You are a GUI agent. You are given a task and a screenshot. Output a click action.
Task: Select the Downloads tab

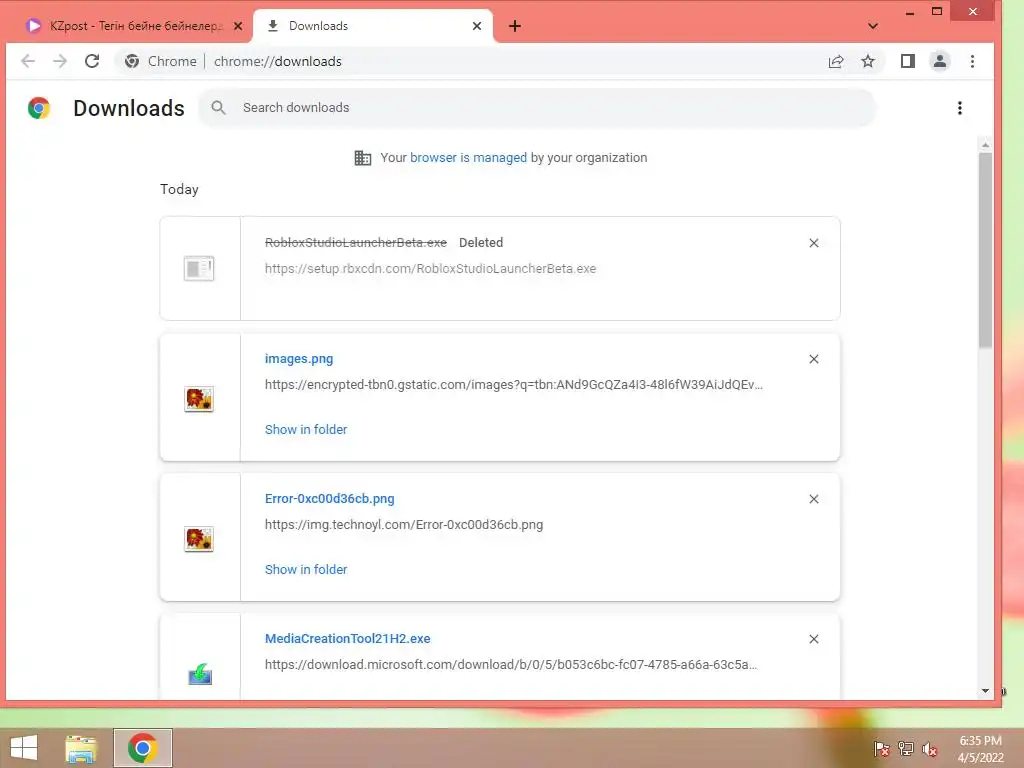click(372, 26)
